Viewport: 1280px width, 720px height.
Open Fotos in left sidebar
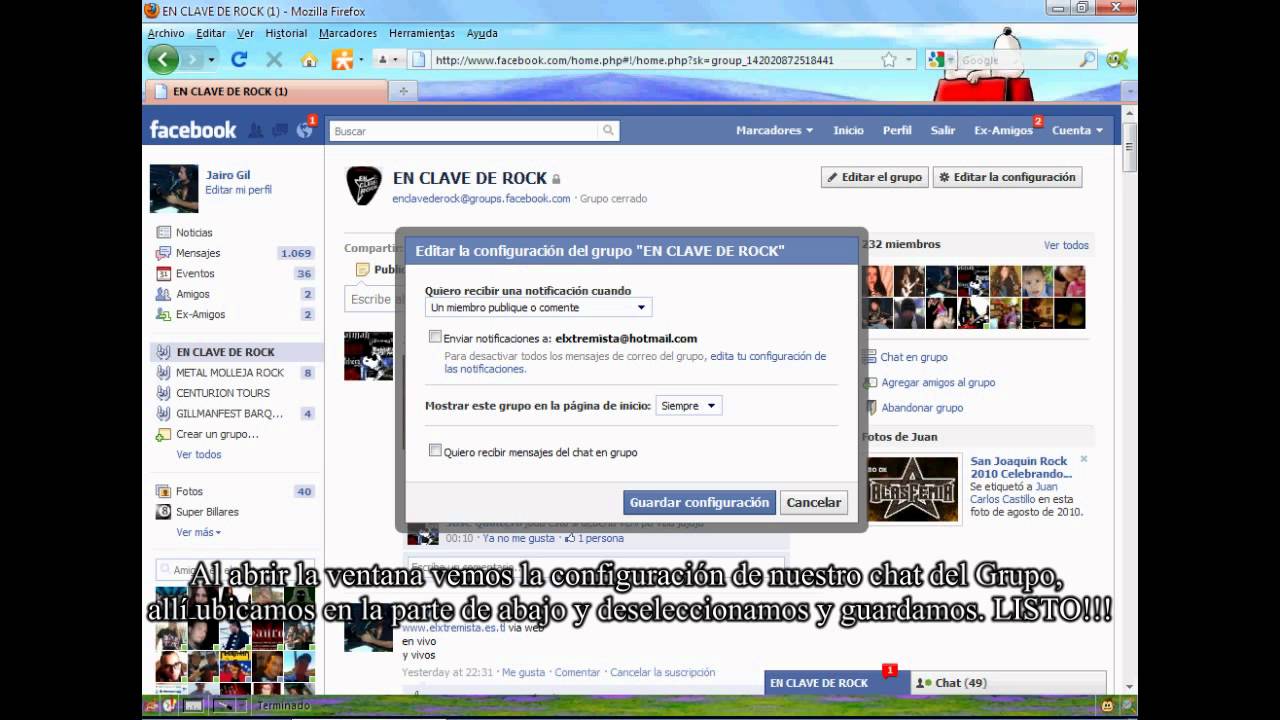click(189, 491)
